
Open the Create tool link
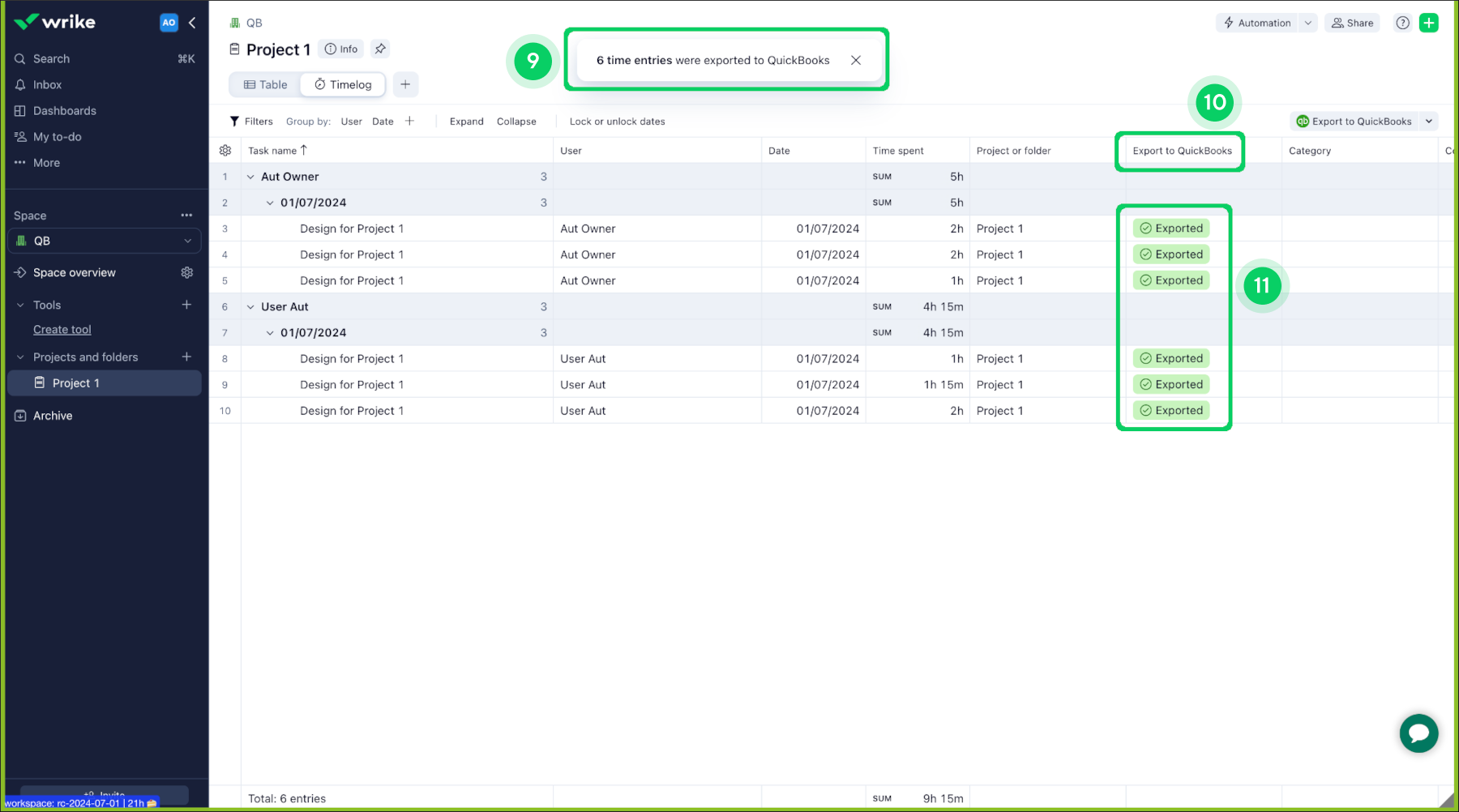(x=62, y=329)
